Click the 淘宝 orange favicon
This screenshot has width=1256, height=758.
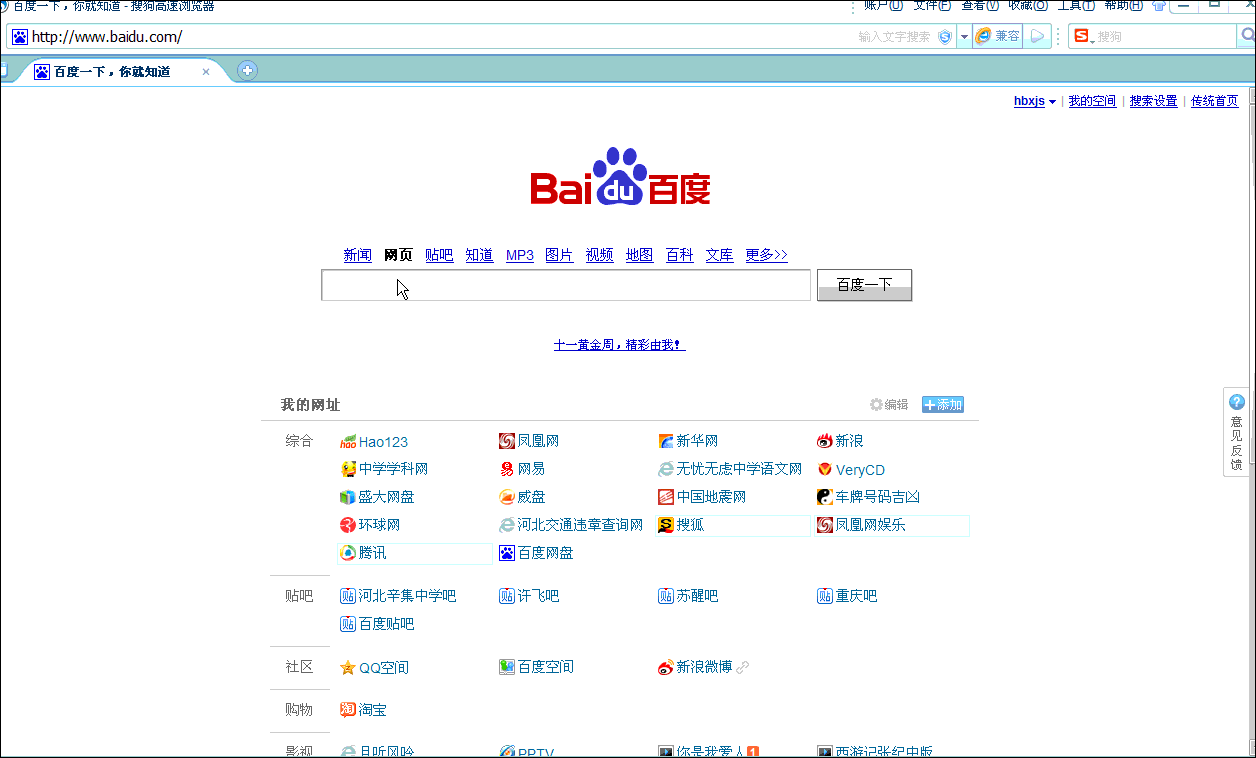[x=348, y=710]
